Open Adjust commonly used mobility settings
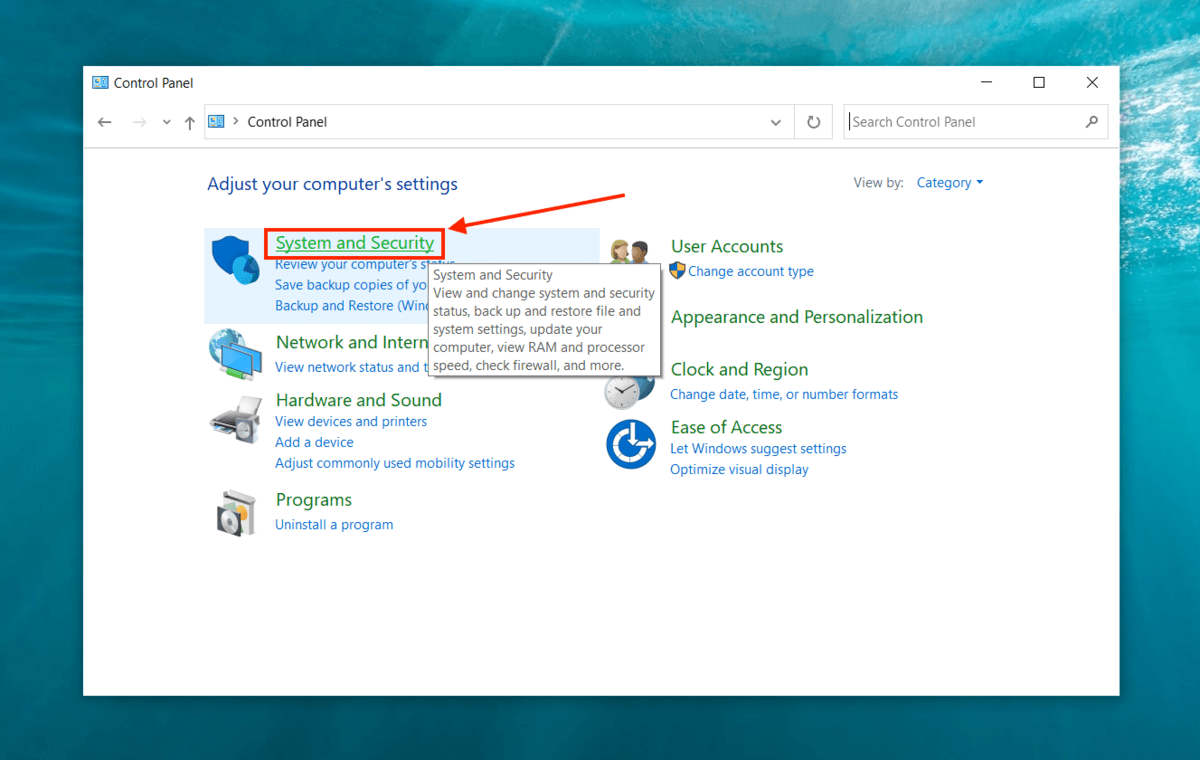 point(395,464)
